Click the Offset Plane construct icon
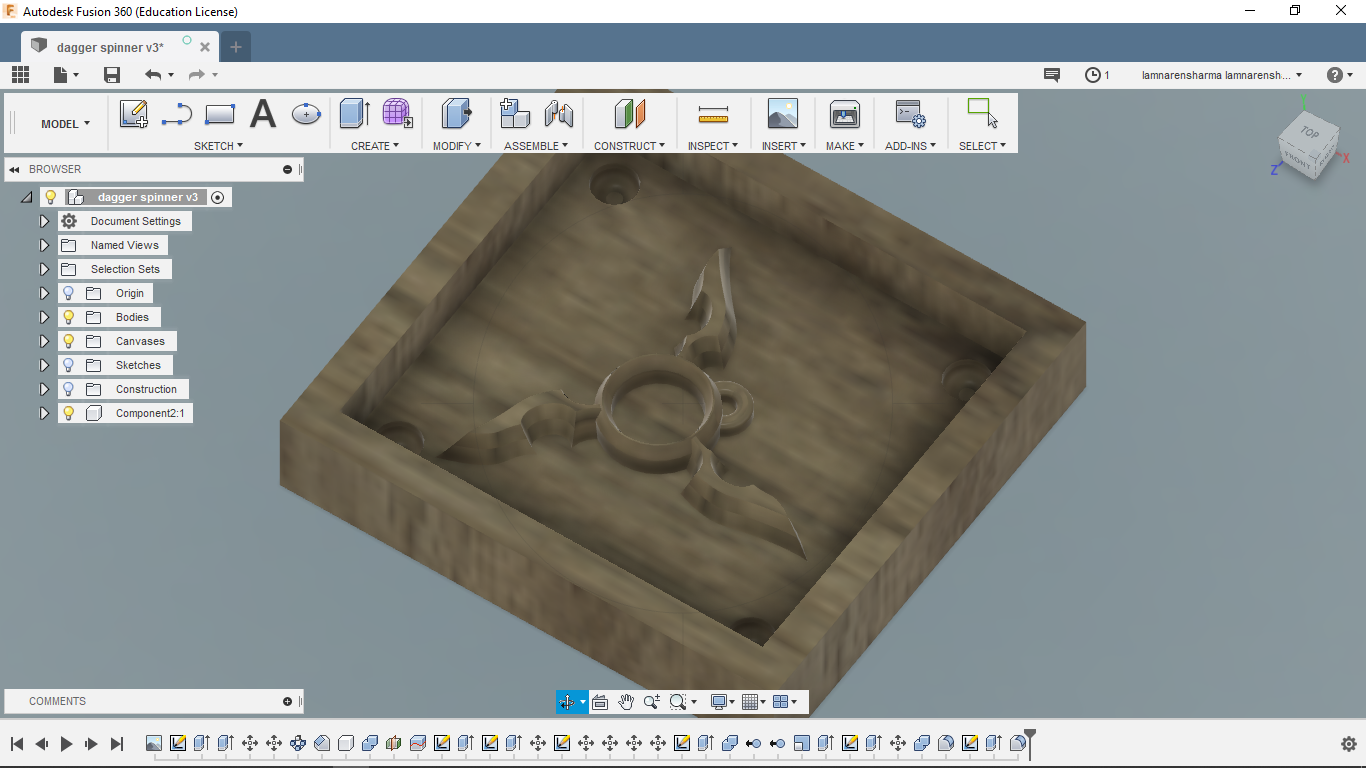1366x768 pixels. tap(629, 114)
